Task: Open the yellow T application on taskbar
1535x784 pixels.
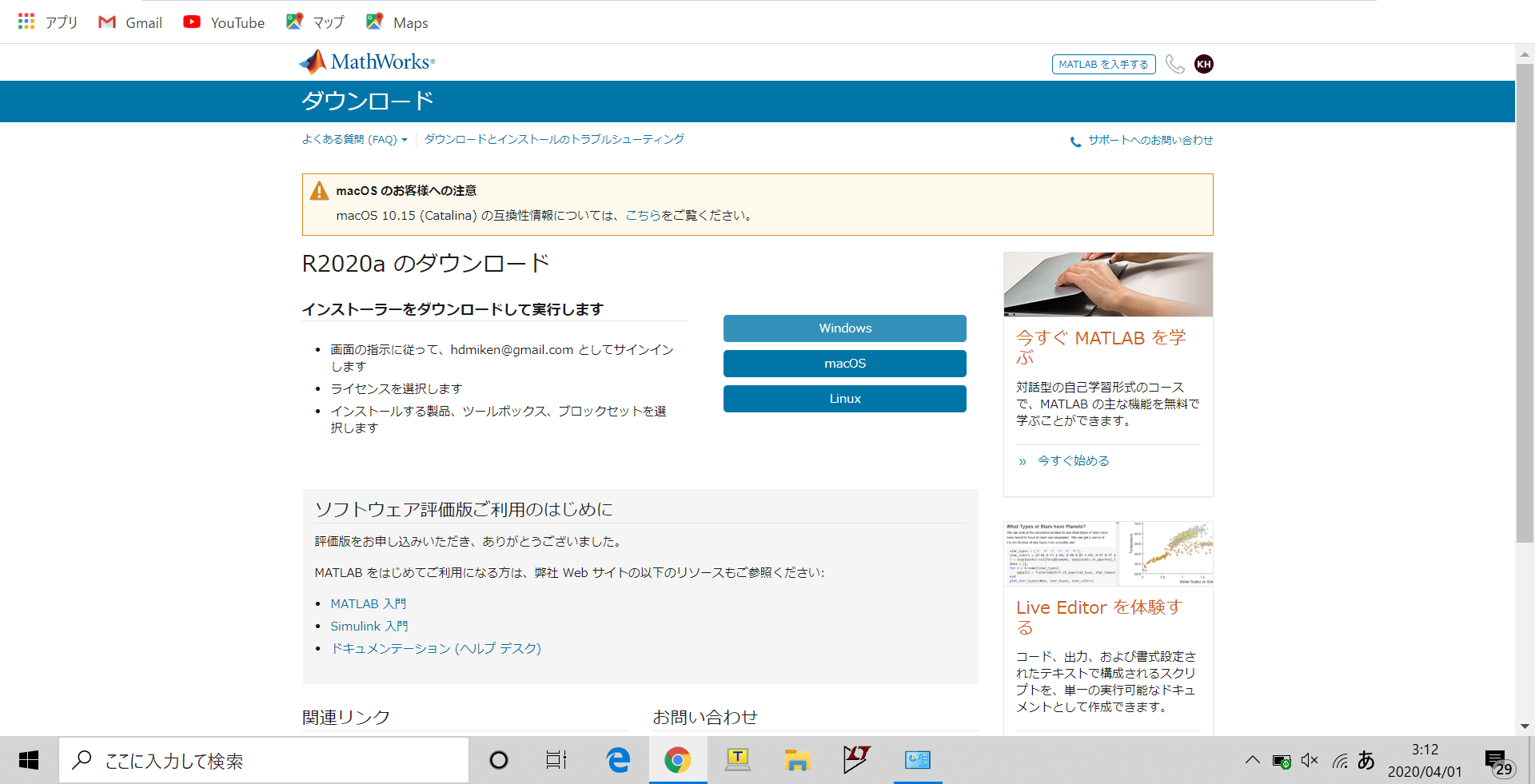Action: point(737,760)
